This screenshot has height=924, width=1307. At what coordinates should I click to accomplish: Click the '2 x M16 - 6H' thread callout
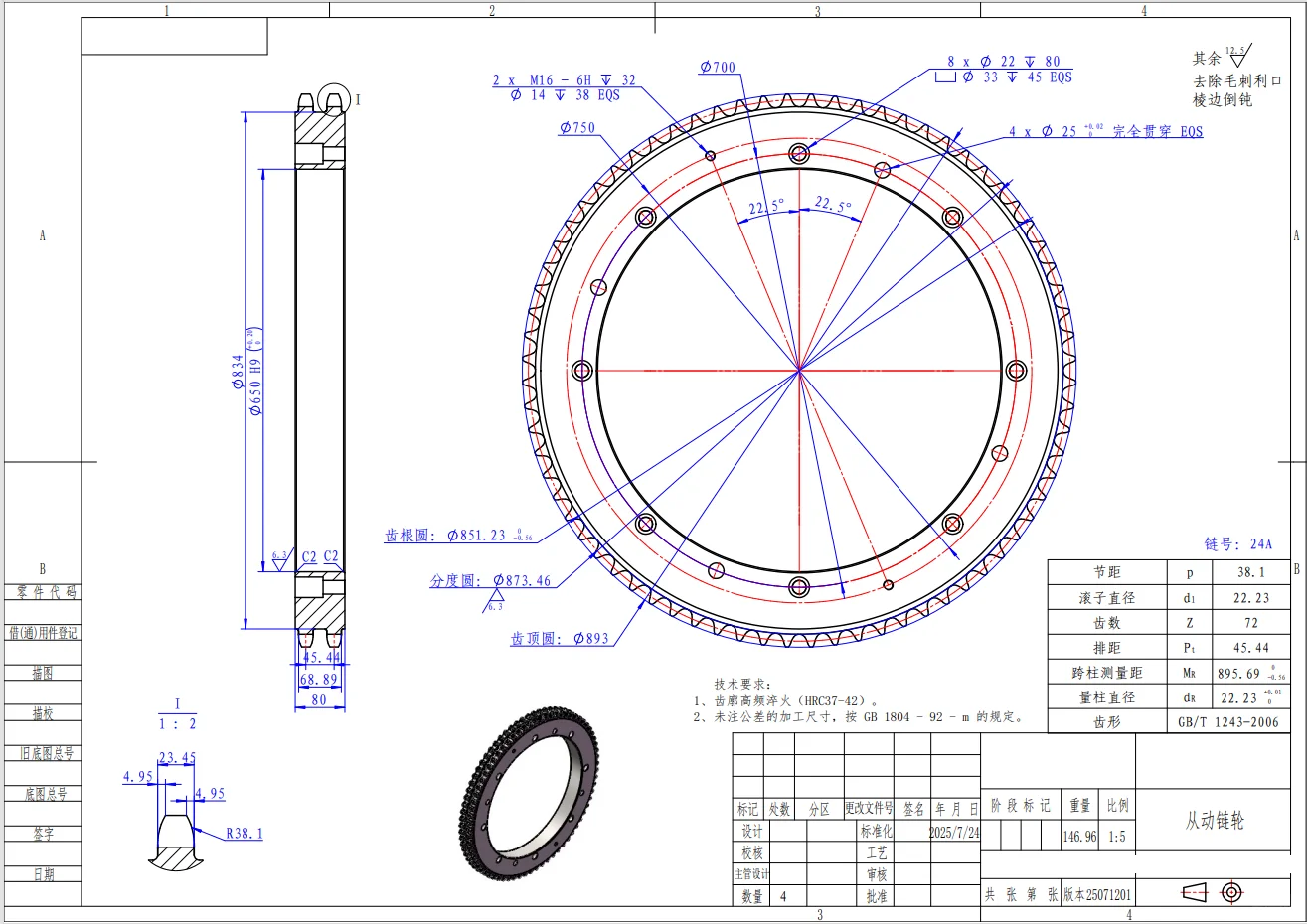(x=565, y=80)
